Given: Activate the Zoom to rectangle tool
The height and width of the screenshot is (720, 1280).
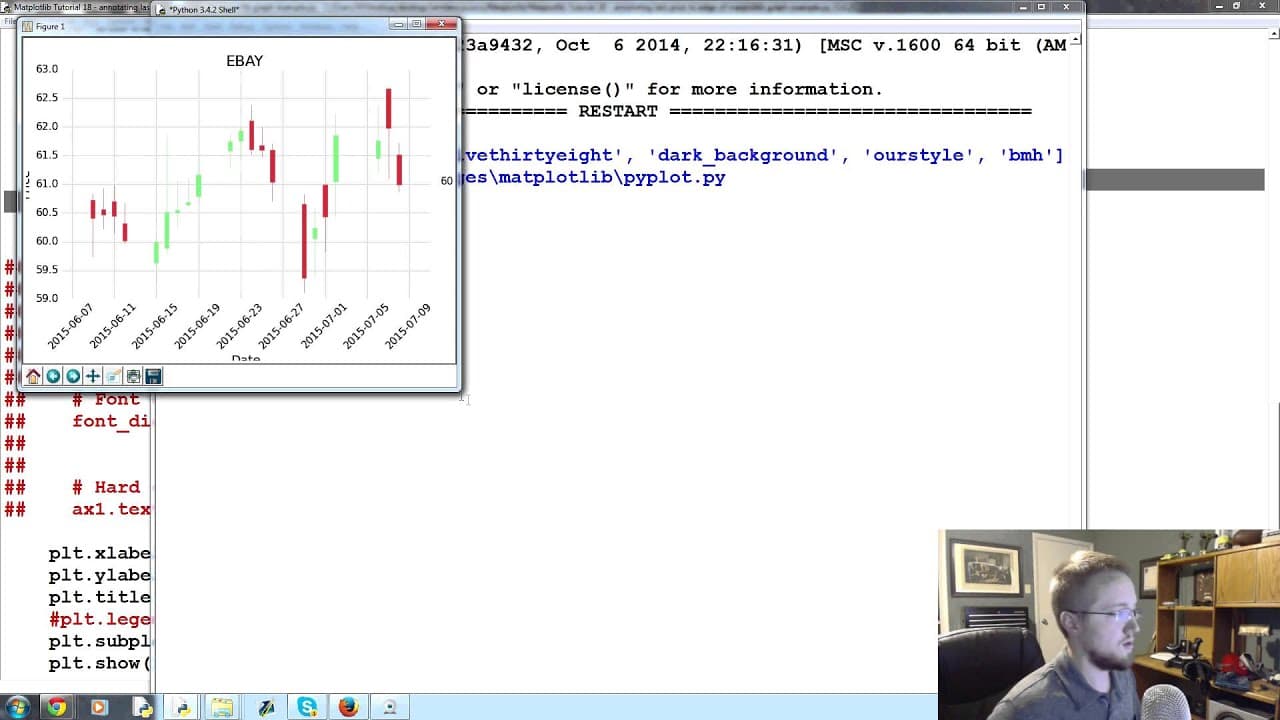Looking at the screenshot, I should pyautogui.click(x=113, y=376).
